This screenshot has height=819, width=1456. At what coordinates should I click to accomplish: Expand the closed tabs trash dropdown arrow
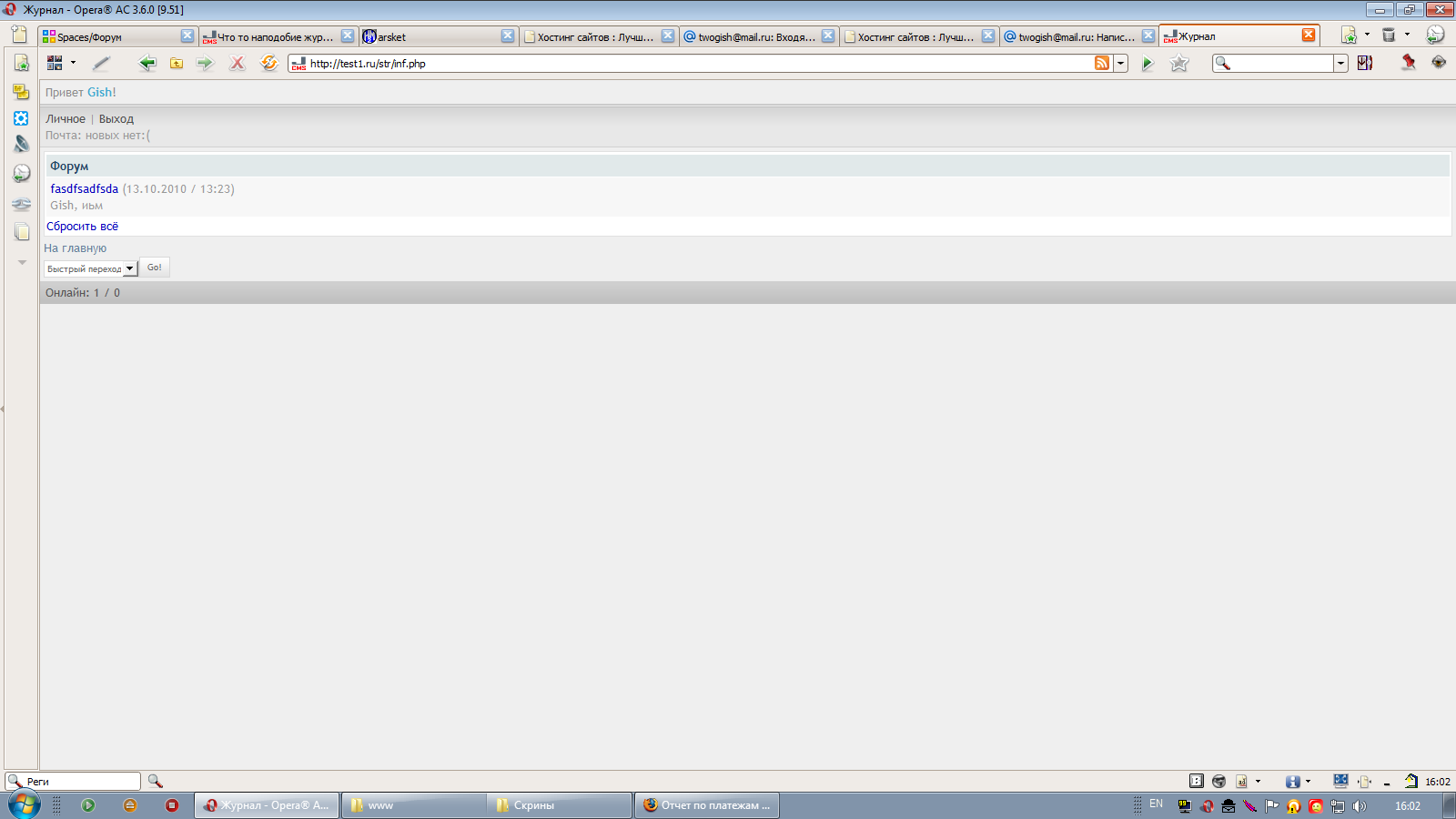(x=1407, y=35)
